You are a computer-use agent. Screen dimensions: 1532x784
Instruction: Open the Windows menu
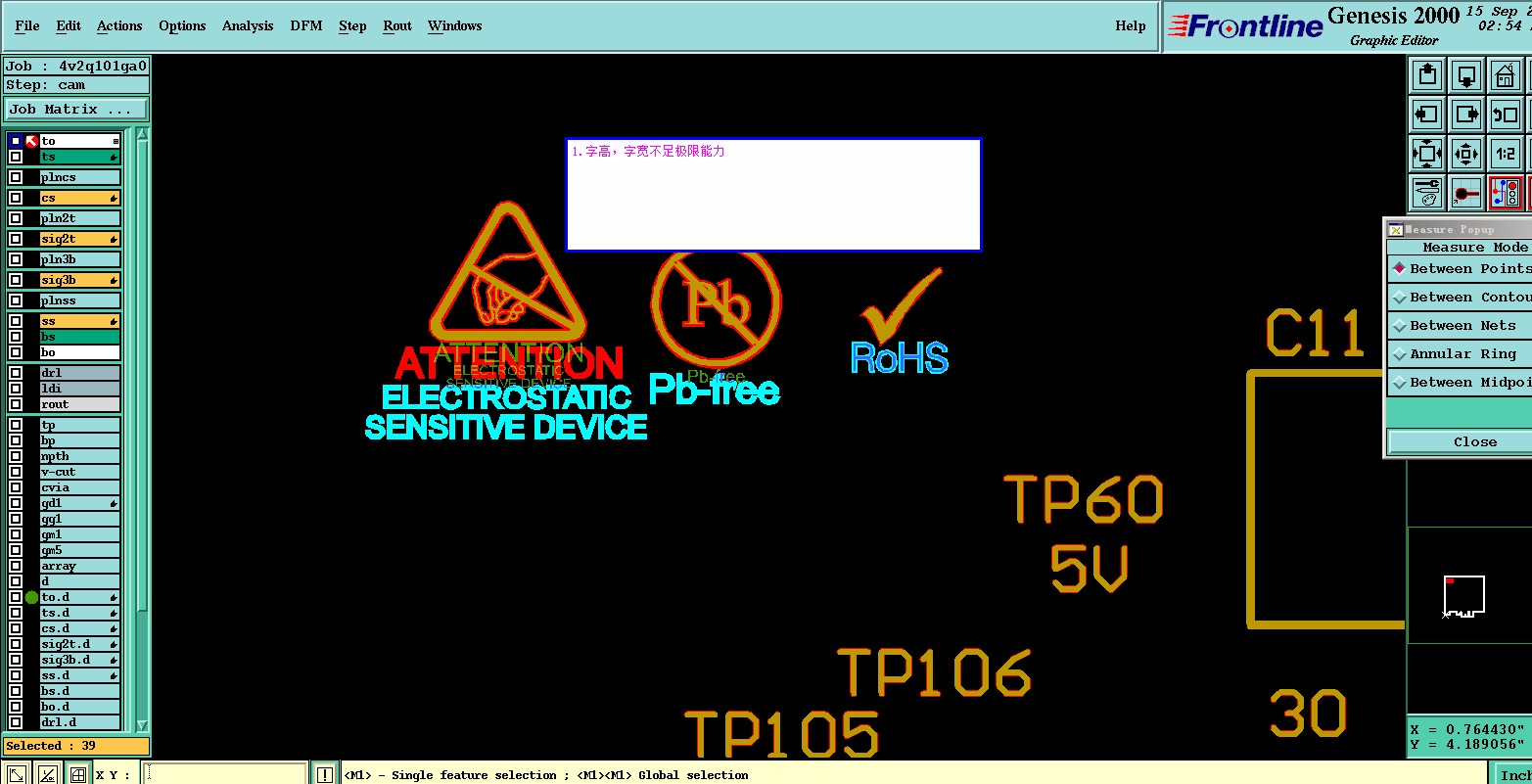pos(454,25)
